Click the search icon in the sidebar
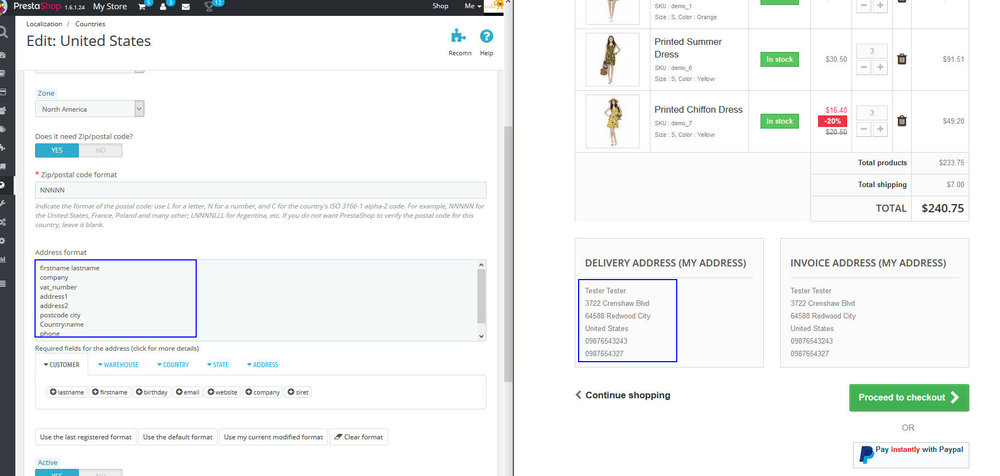 pyautogui.click(x=4, y=32)
